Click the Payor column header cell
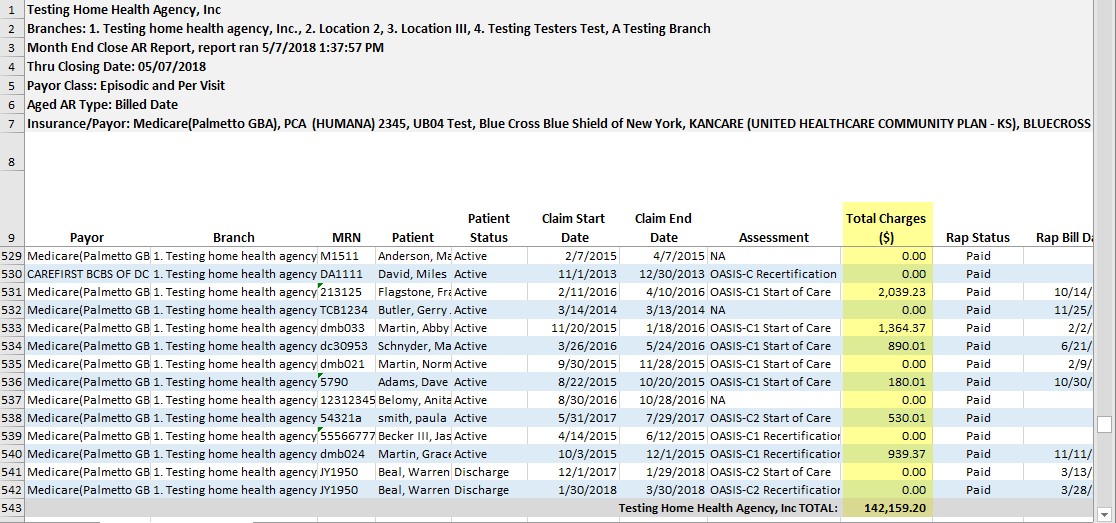1116x523 pixels. 87,238
